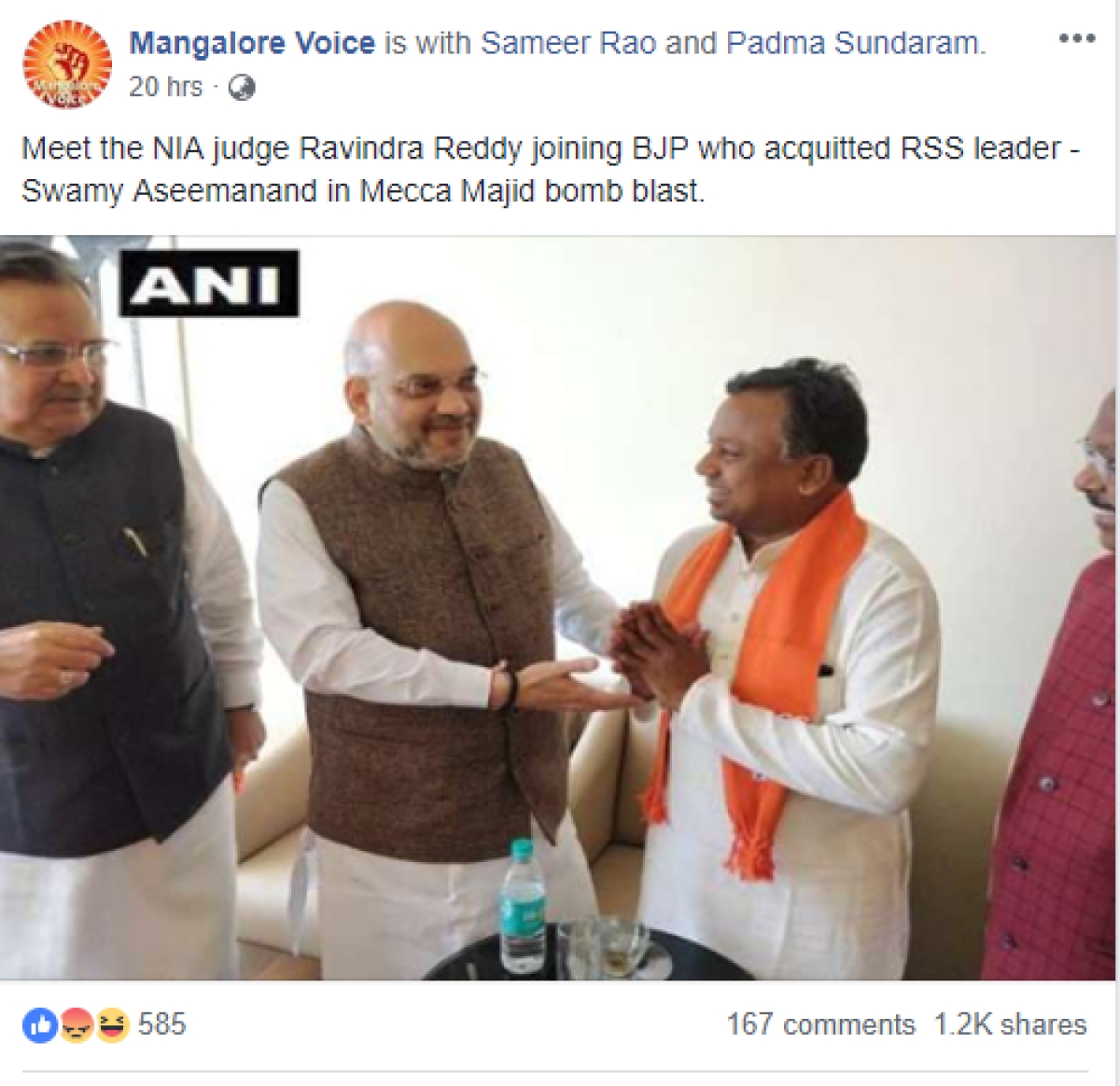Screen dimensions: 1120x1086
Task: Show the 585 reactions list
Action: coord(162,1024)
